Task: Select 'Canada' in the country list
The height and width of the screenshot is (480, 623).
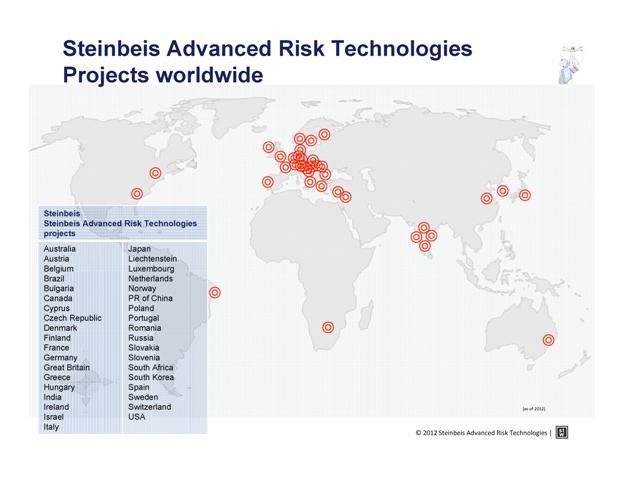Action: click(58, 298)
